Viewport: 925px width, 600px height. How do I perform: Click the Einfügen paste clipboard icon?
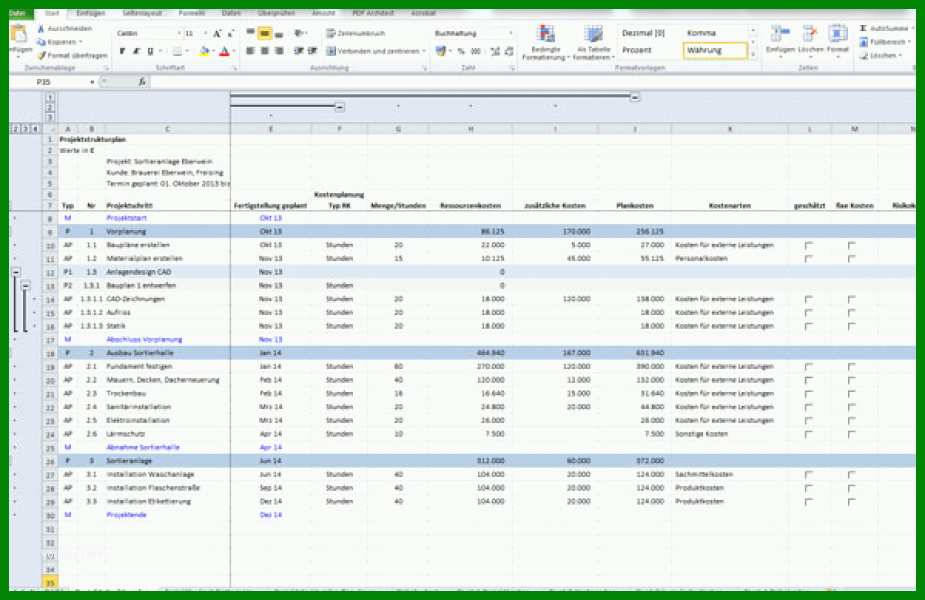tap(19, 34)
